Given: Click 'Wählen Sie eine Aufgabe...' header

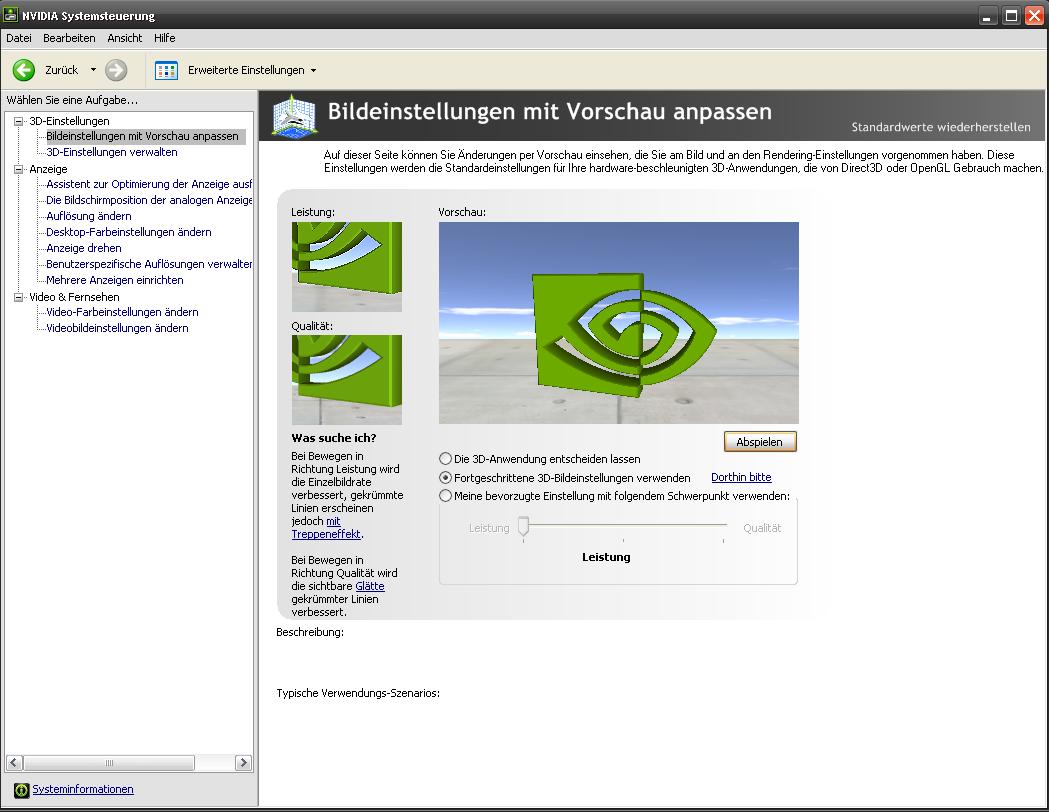Looking at the screenshot, I should coord(72,100).
